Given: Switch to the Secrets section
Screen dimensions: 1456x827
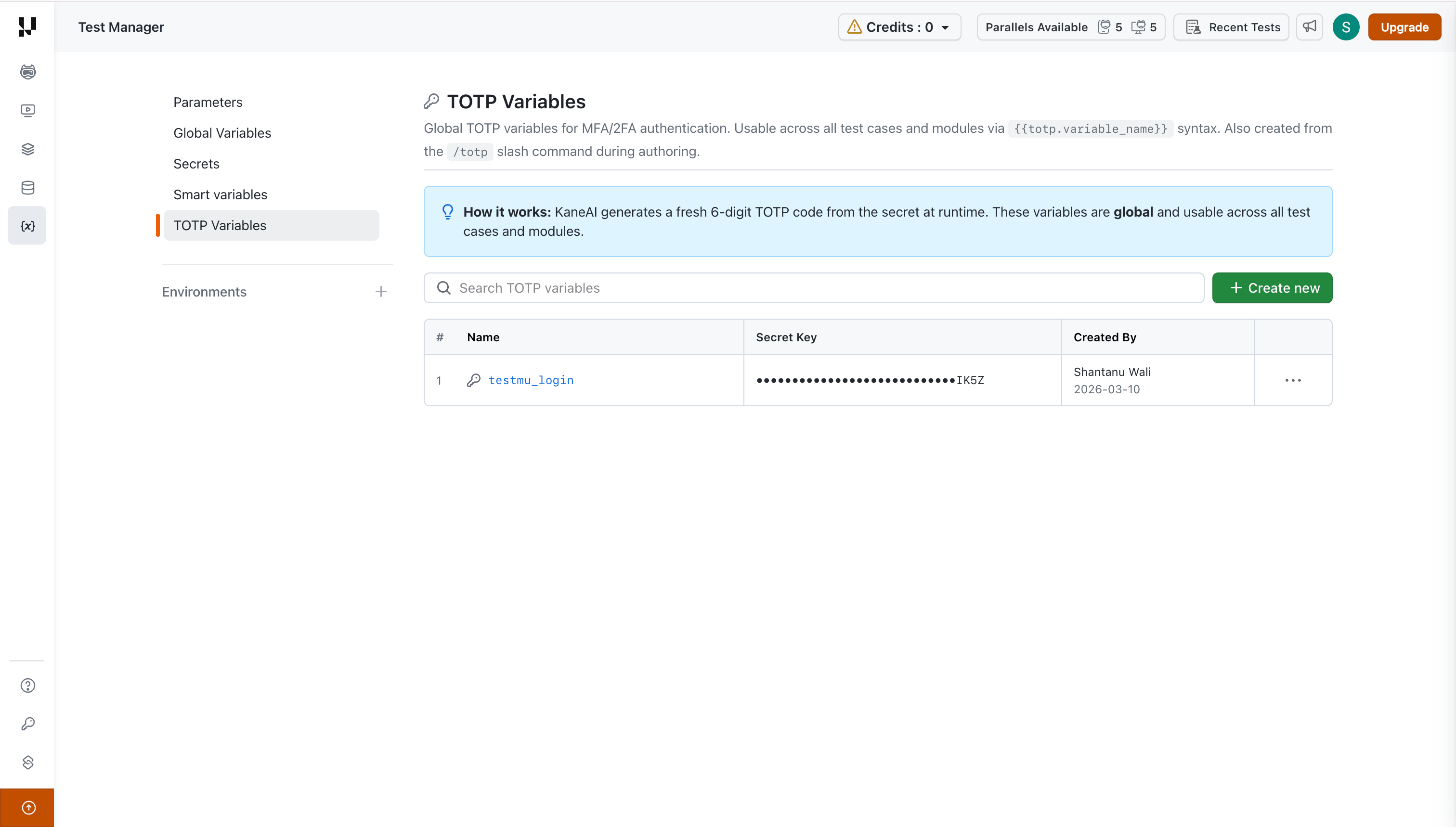Looking at the screenshot, I should 196,164.
